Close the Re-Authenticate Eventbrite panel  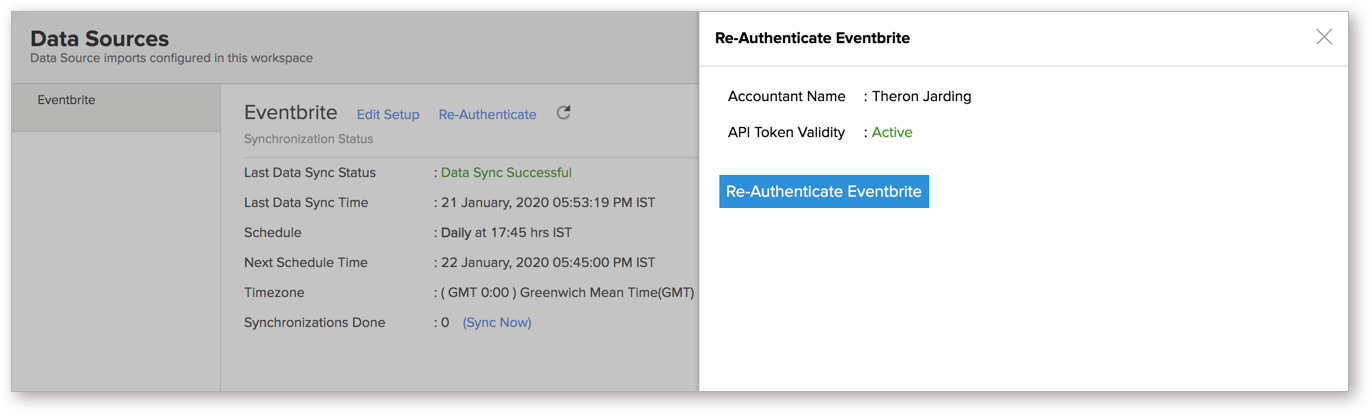pos(1324,37)
